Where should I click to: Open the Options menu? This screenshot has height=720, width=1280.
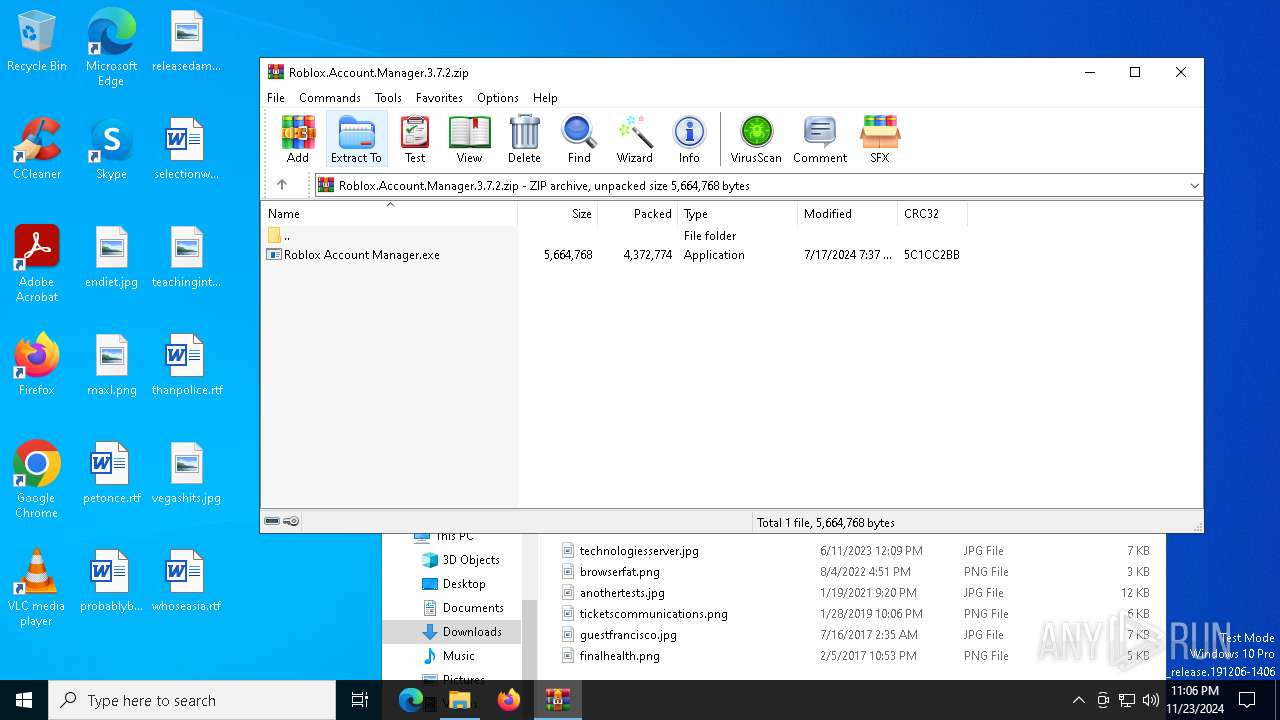(497, 98)
